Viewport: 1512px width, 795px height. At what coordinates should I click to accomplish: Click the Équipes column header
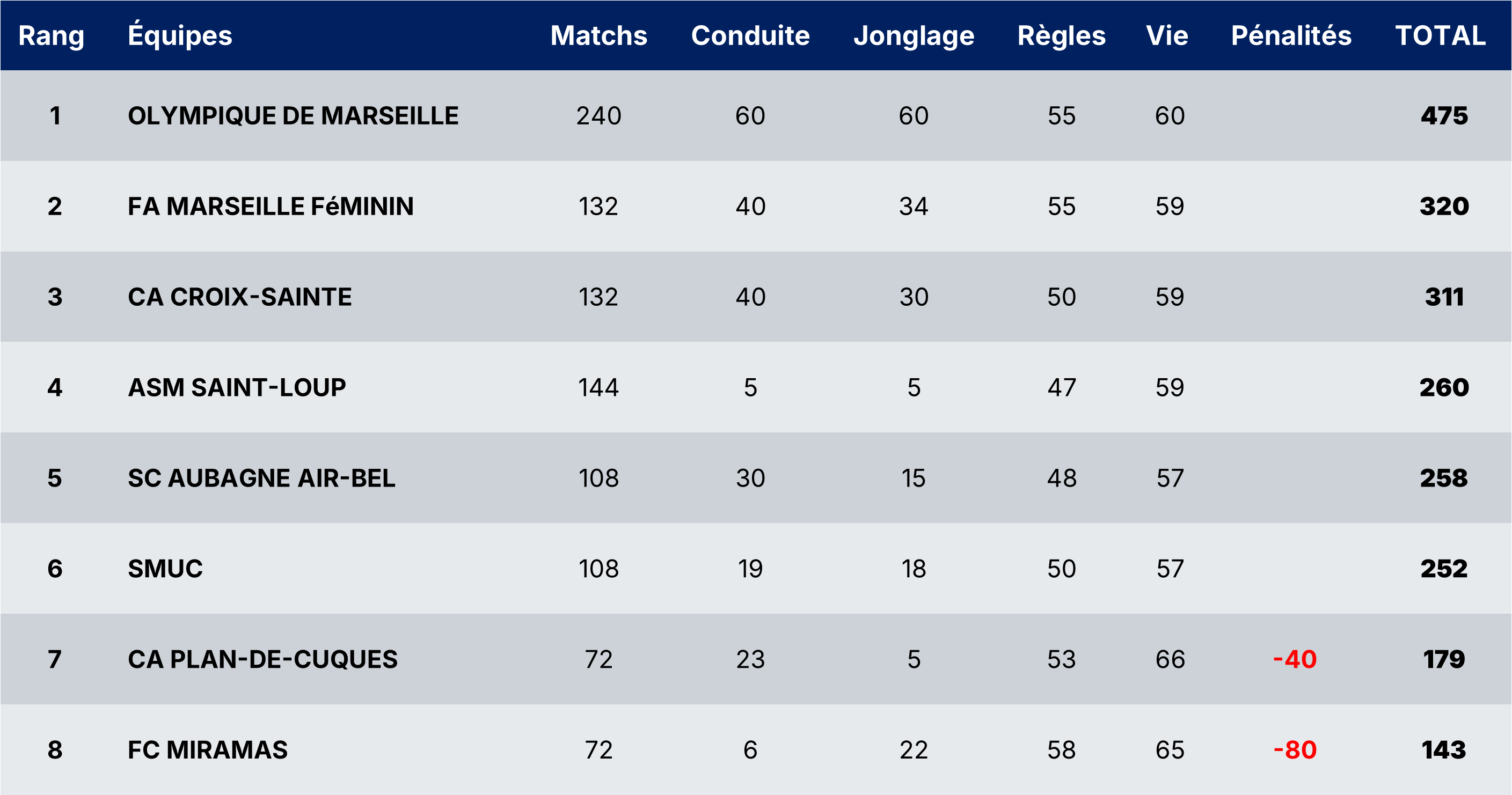pyautogui.click(x=180, y=36)
